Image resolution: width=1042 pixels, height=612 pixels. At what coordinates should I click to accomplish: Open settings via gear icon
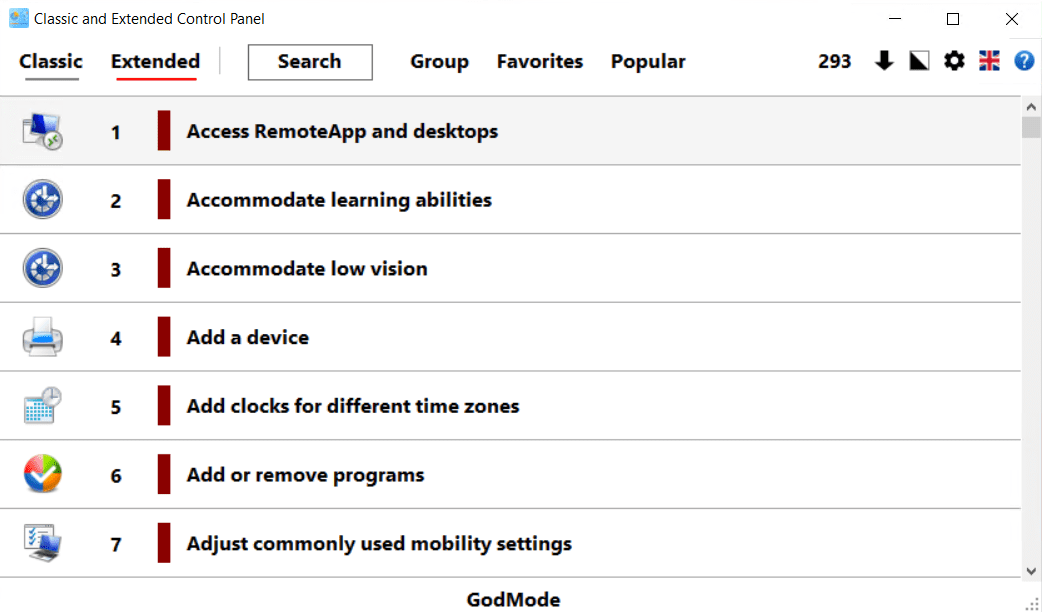point(954,61)
